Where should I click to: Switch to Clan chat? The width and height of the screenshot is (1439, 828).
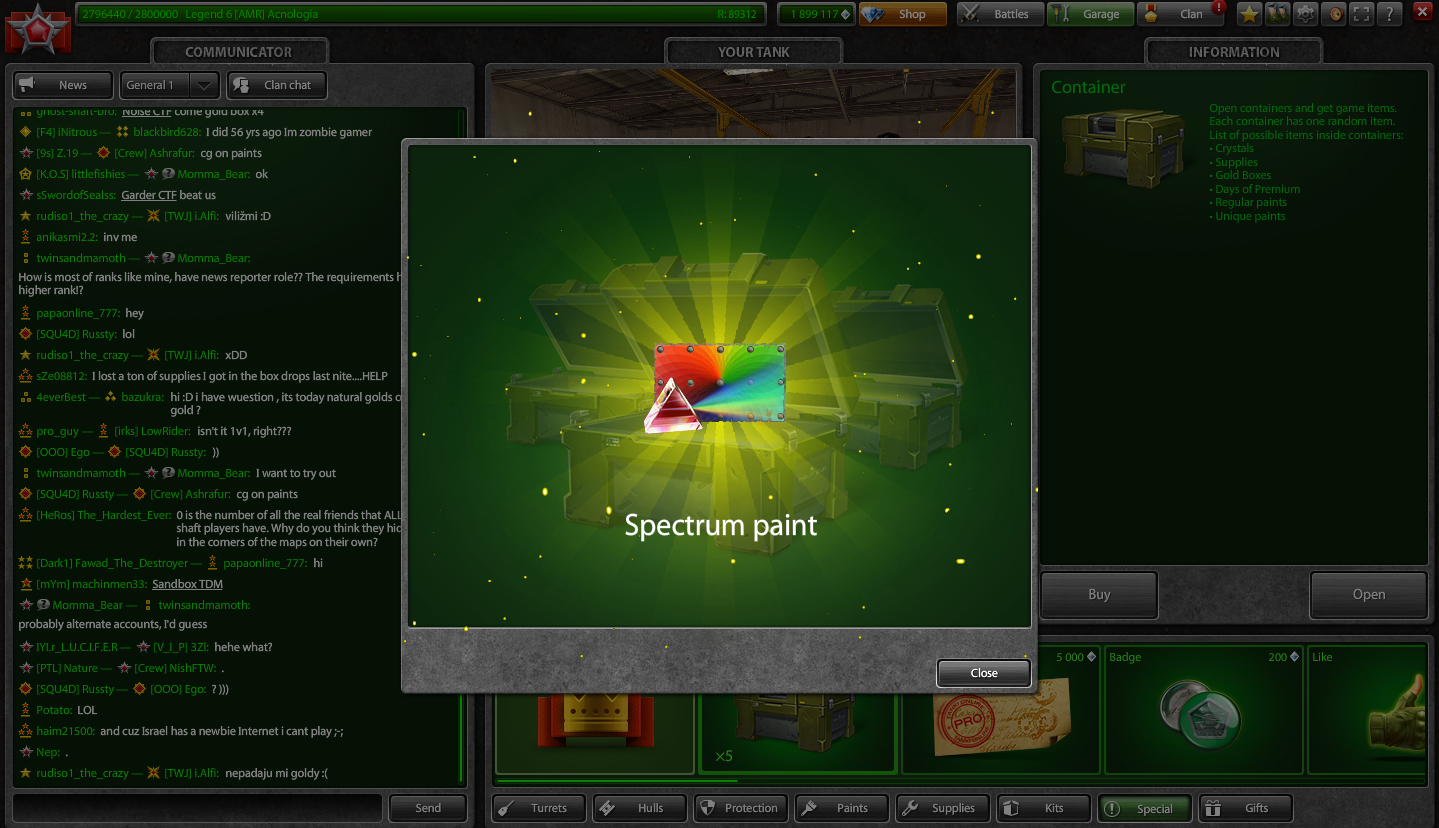277,85
